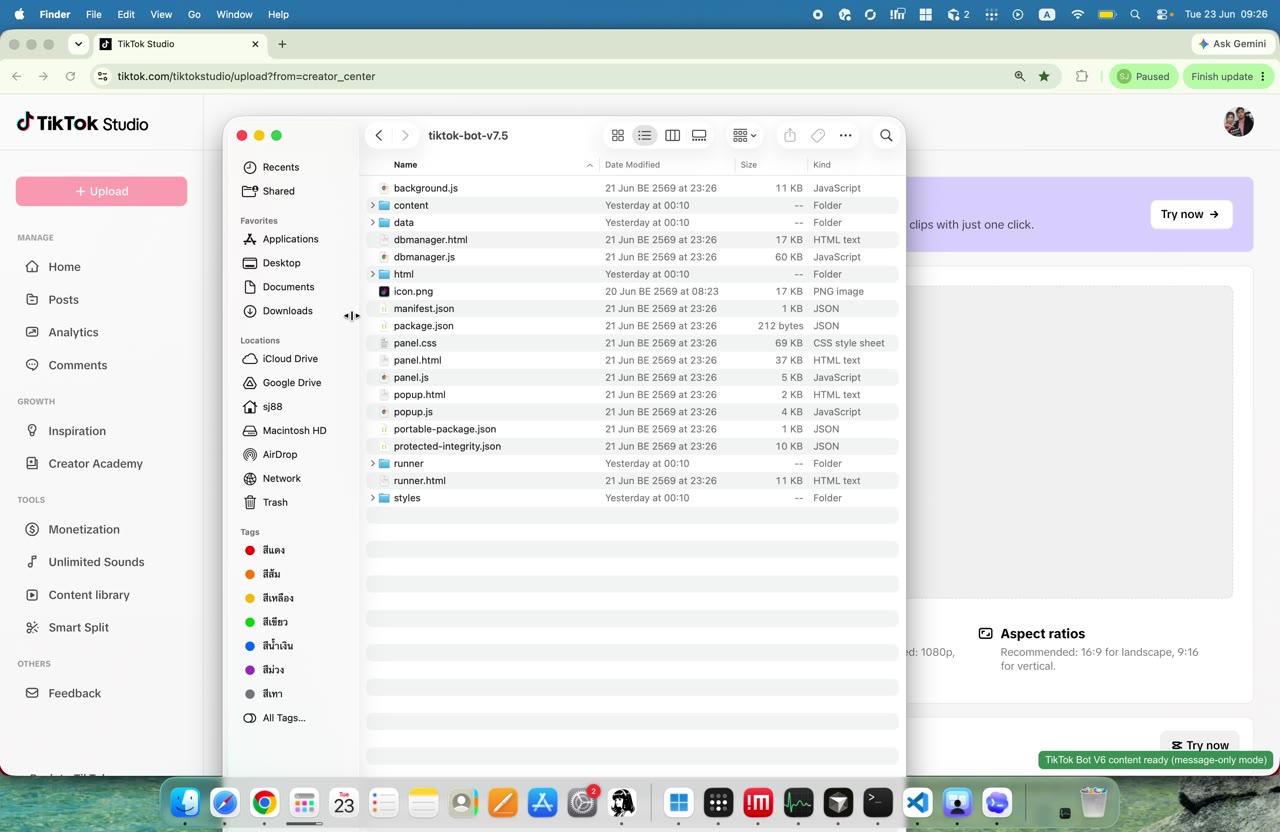Expand the runner folder disclosure triangle
This screenshot has height=832, width=1280.
pyautogui.click(x=373, y=464)
